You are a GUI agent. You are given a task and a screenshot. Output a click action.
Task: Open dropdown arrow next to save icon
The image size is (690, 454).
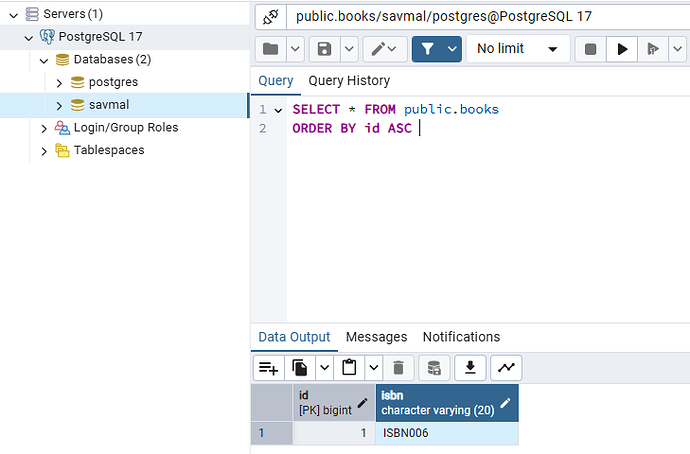[349, 49]
